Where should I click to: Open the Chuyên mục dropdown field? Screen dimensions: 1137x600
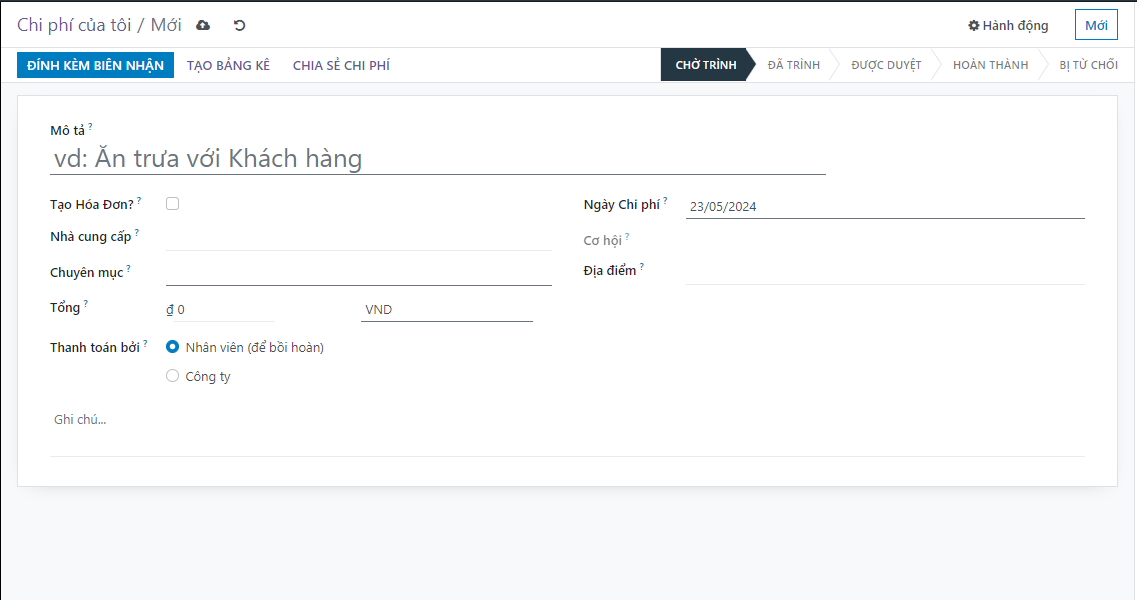click(x=359, y=274)
